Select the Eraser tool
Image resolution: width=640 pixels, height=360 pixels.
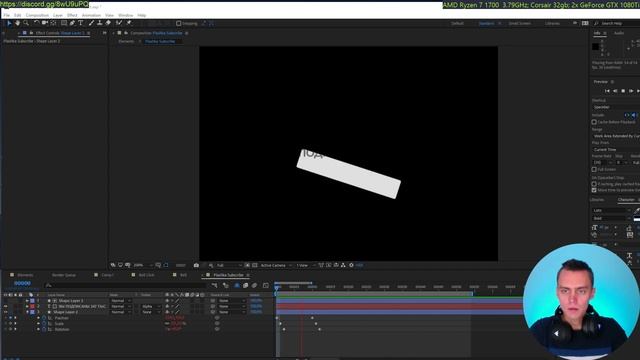click(x=108, y=23)
